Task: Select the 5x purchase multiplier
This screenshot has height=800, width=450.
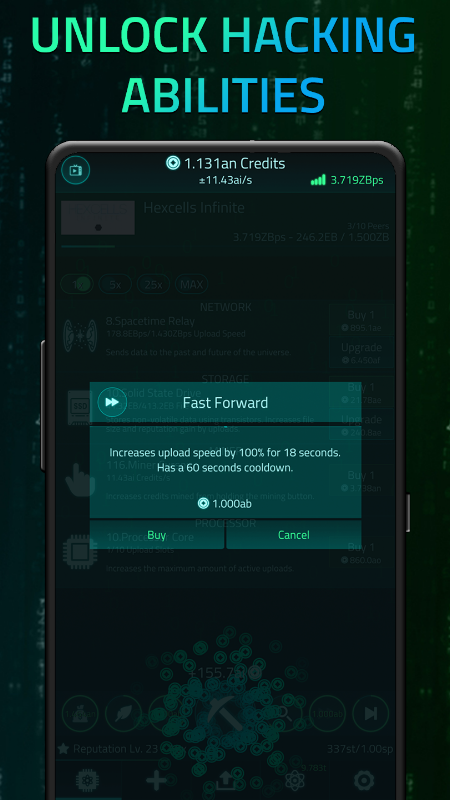Action: (x=115, y=284)
